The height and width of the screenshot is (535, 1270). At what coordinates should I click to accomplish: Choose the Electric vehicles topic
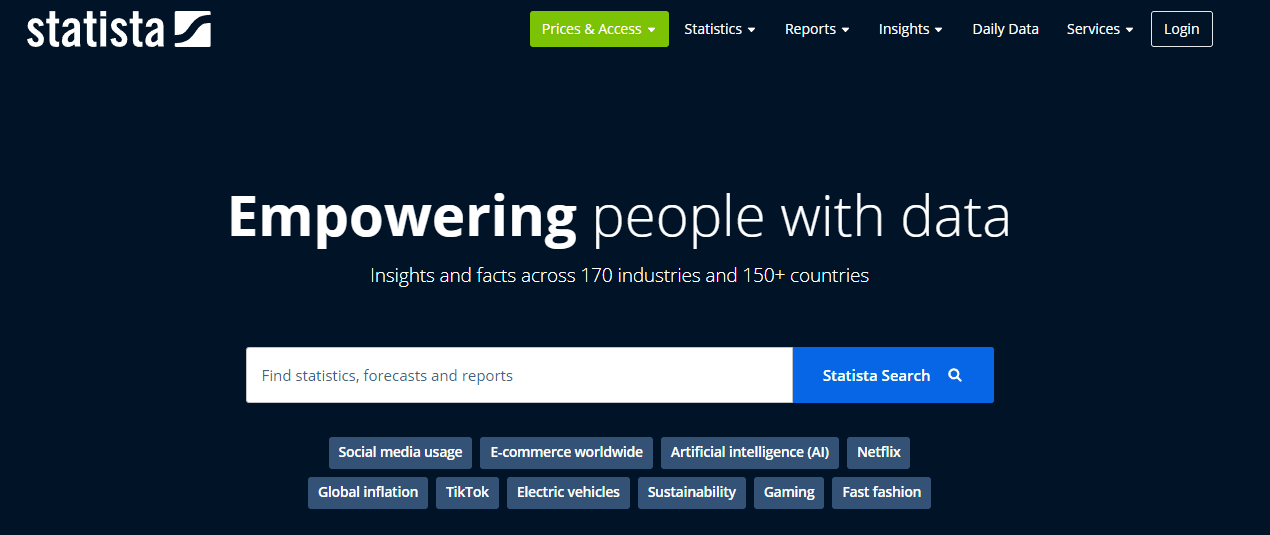(x=568, y=492)
